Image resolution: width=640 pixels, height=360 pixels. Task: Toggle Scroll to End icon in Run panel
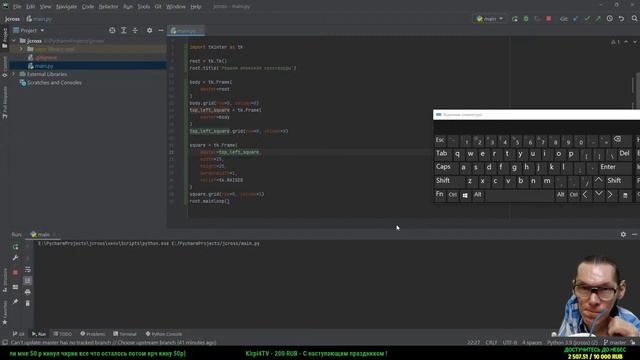pos(27,281)
